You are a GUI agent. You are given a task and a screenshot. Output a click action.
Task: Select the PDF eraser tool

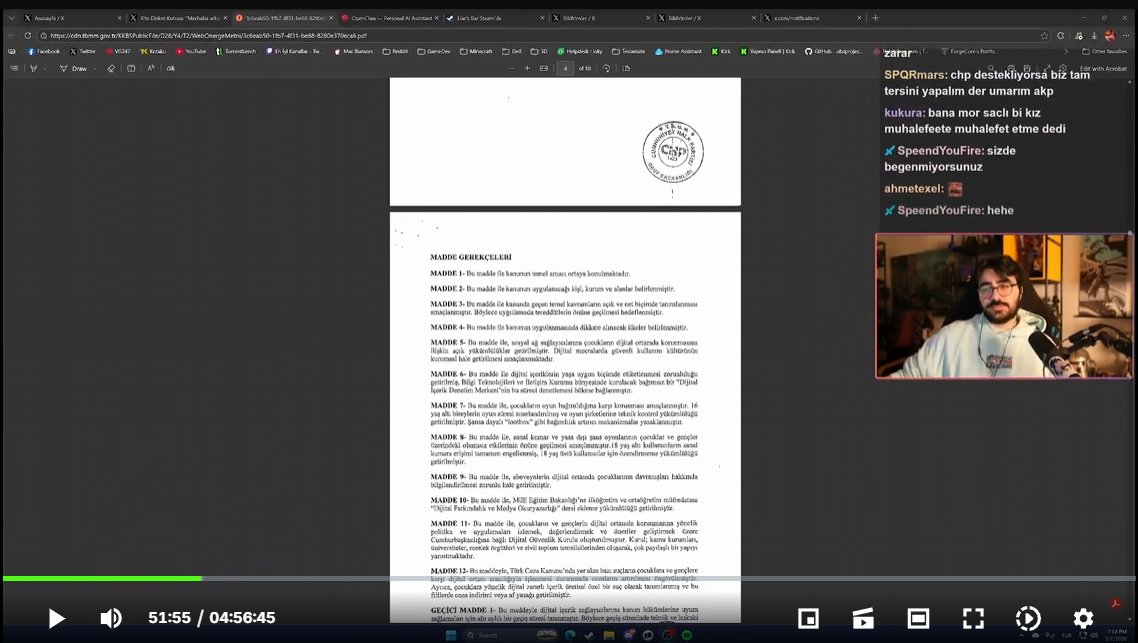tap(111, 68)
